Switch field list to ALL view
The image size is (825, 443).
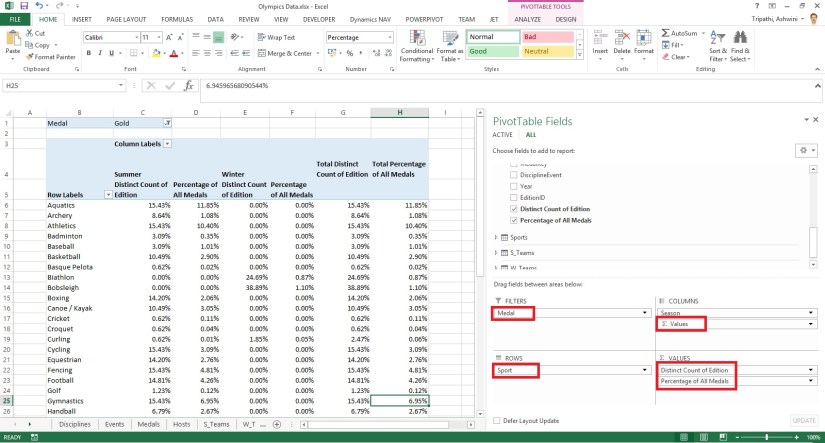(x=531, y=135)
